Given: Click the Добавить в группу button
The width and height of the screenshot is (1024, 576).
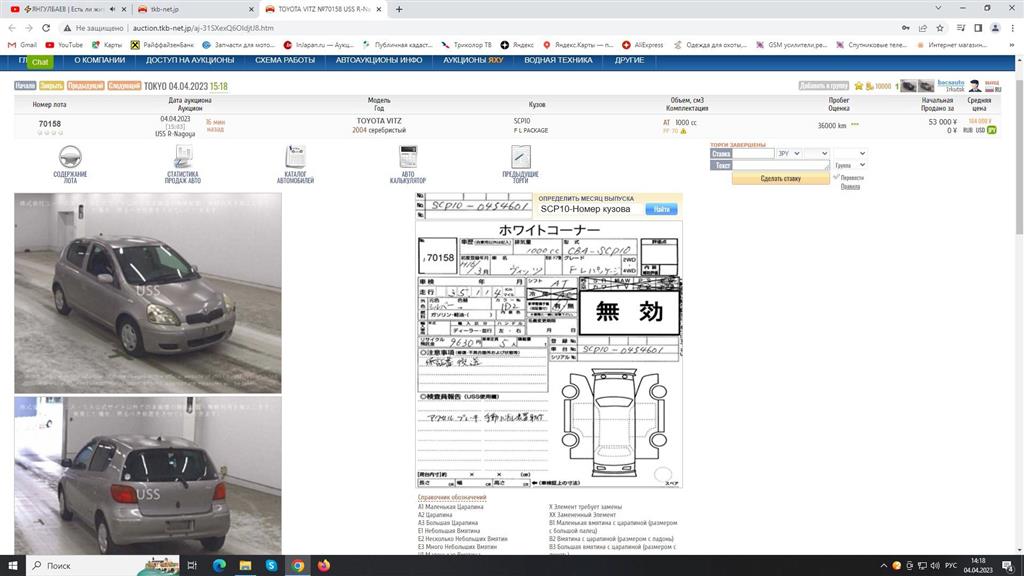Looking at the screenshot, I should [x=824, y=86].
